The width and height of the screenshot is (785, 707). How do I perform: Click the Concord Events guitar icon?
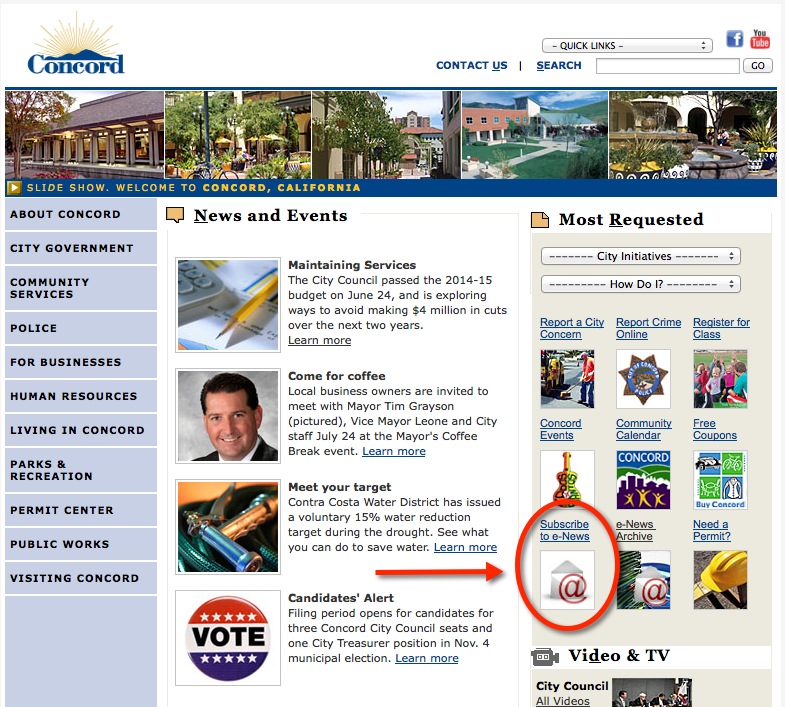coord(567,477)
